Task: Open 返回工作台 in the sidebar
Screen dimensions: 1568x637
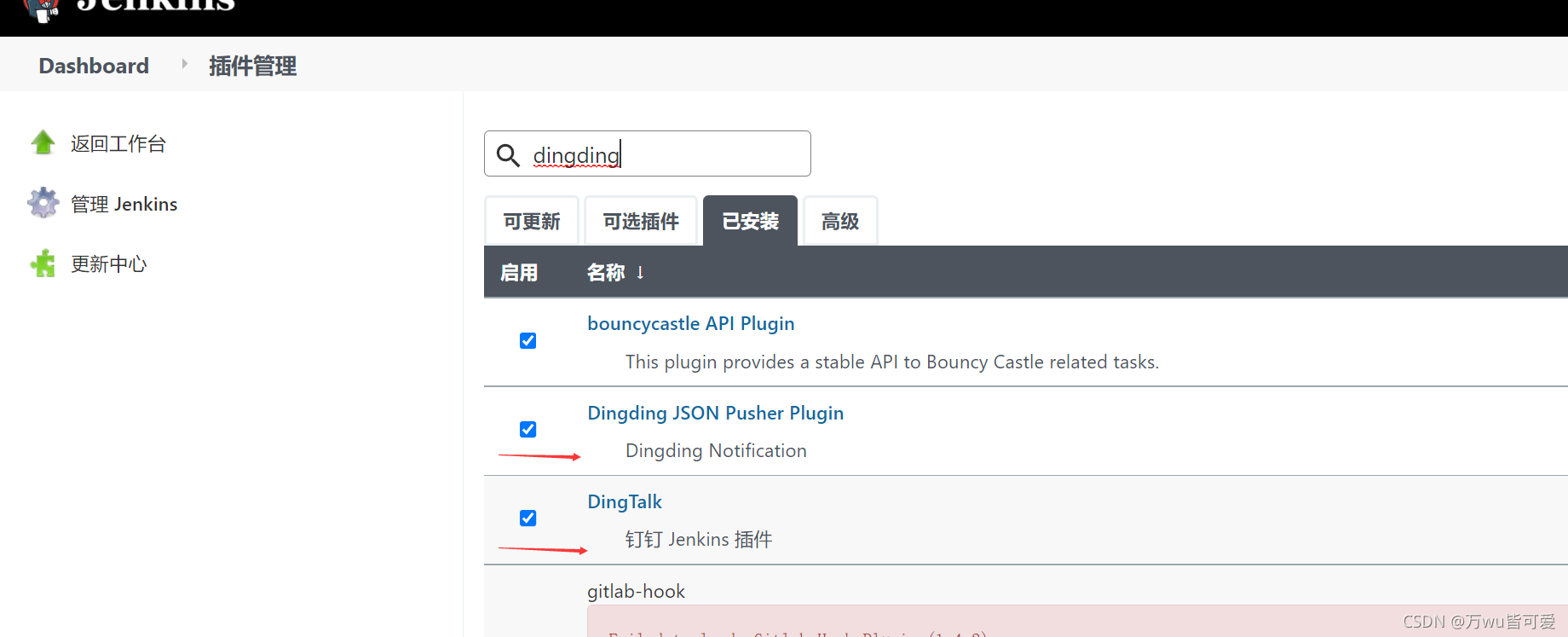Action: coord(118,143)
